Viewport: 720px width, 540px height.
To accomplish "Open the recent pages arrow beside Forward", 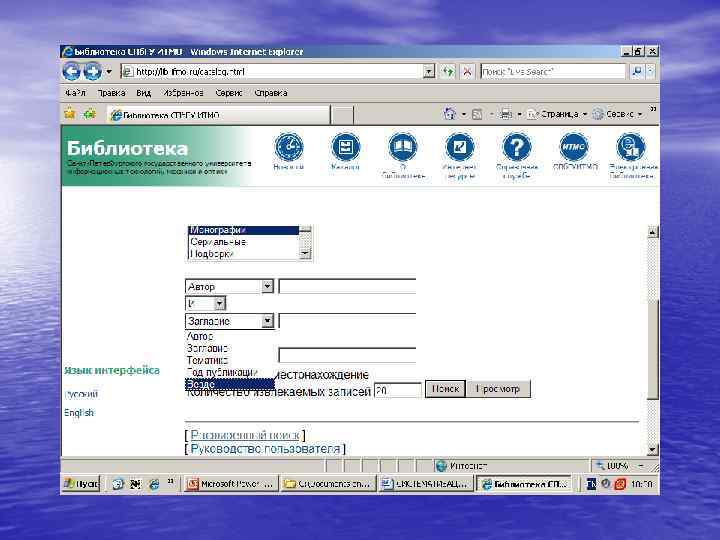I will coord(109,72).
